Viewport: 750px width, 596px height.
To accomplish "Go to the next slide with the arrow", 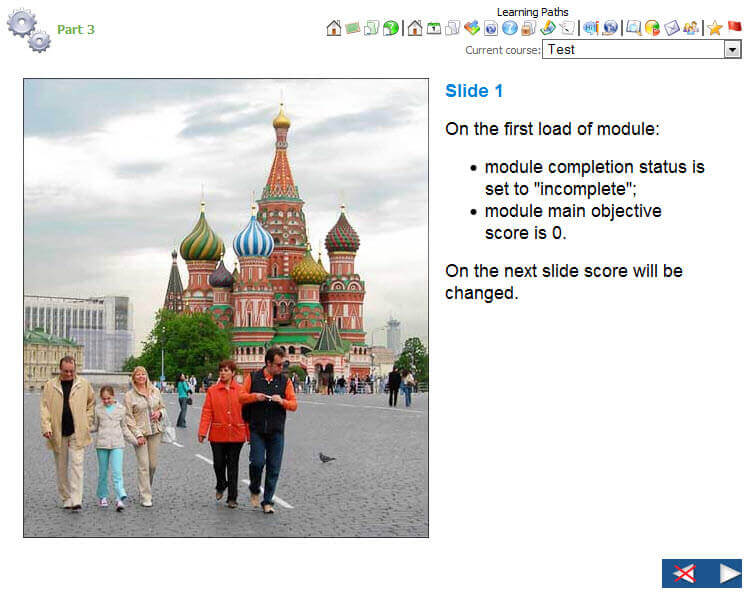I will [730, 573].
